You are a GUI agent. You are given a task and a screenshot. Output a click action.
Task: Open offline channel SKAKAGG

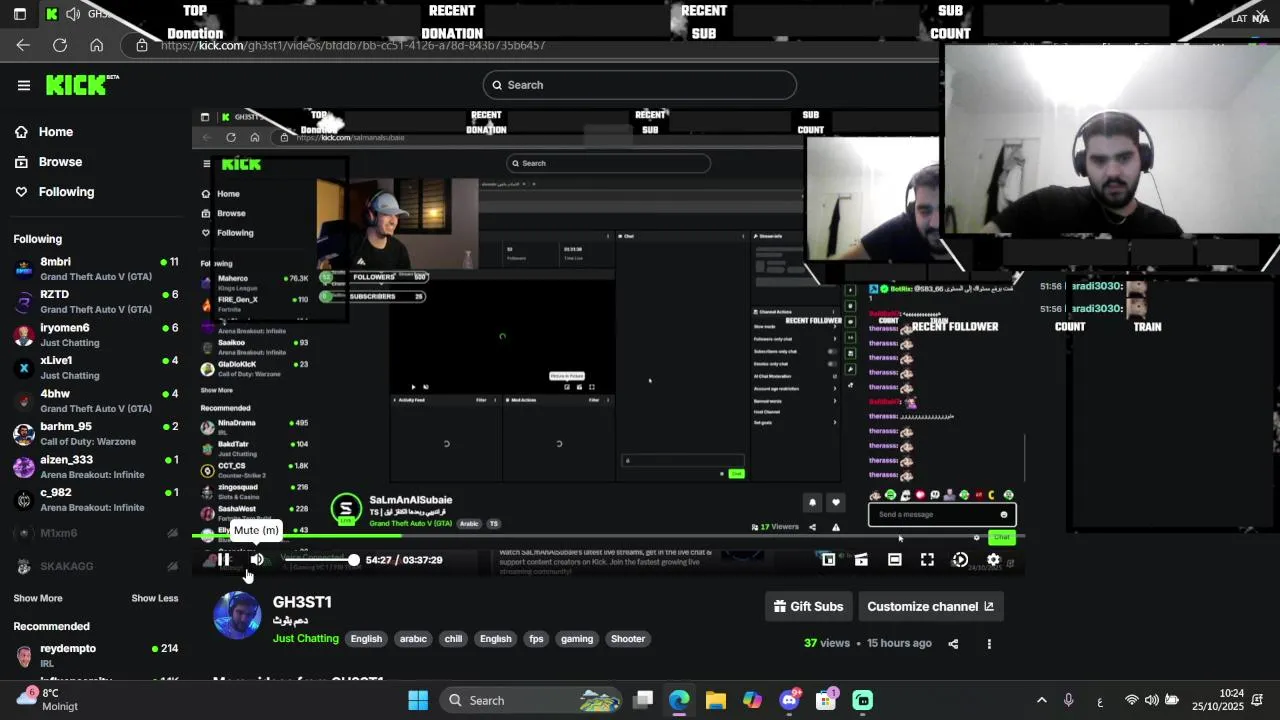click(x=96, y=567)
